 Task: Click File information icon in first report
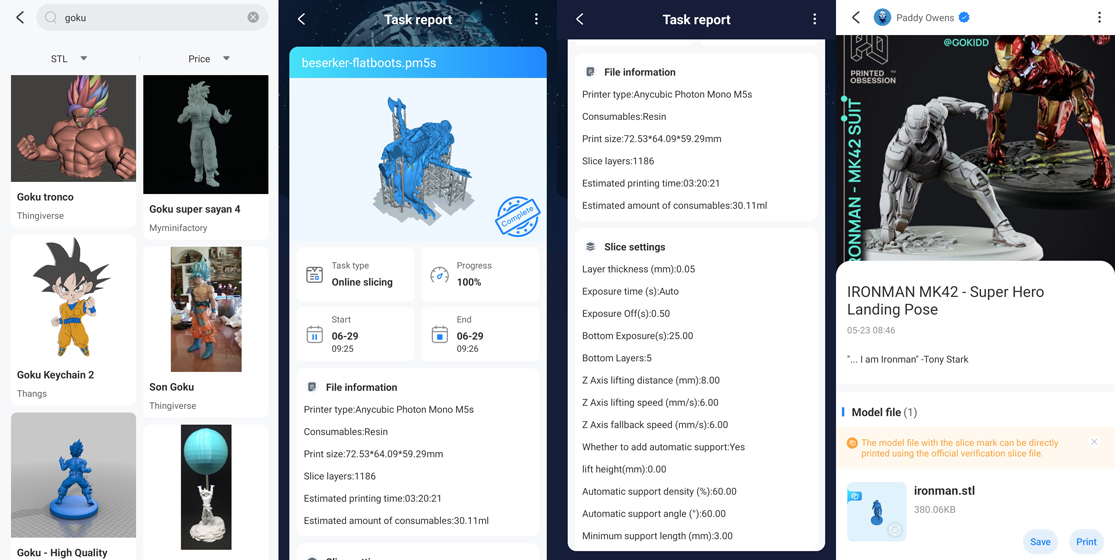pyautogui.click(x=311, y=387)
